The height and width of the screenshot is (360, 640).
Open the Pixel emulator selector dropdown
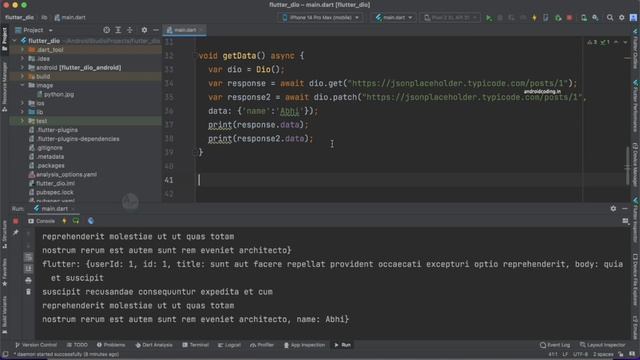click(450, 18)
